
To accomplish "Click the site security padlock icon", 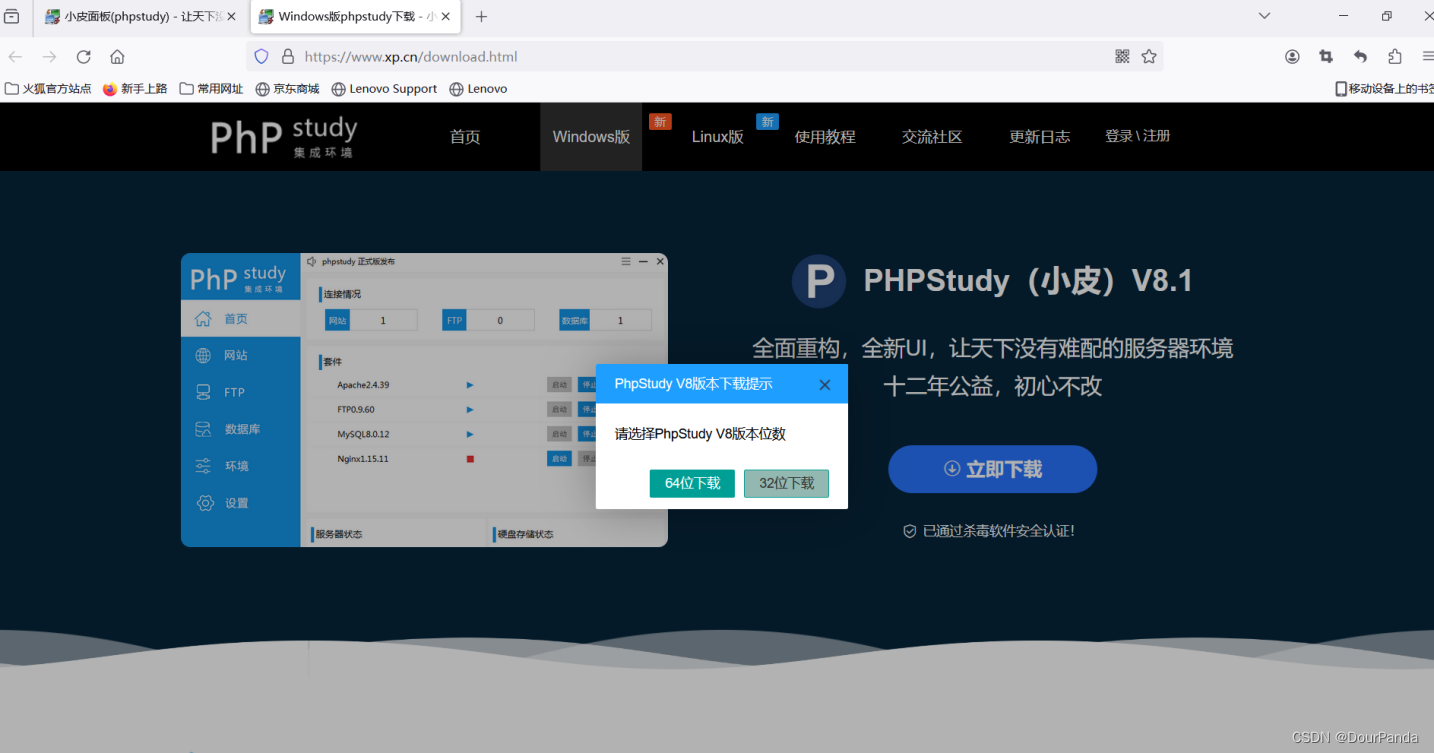I will pos(288,57).
